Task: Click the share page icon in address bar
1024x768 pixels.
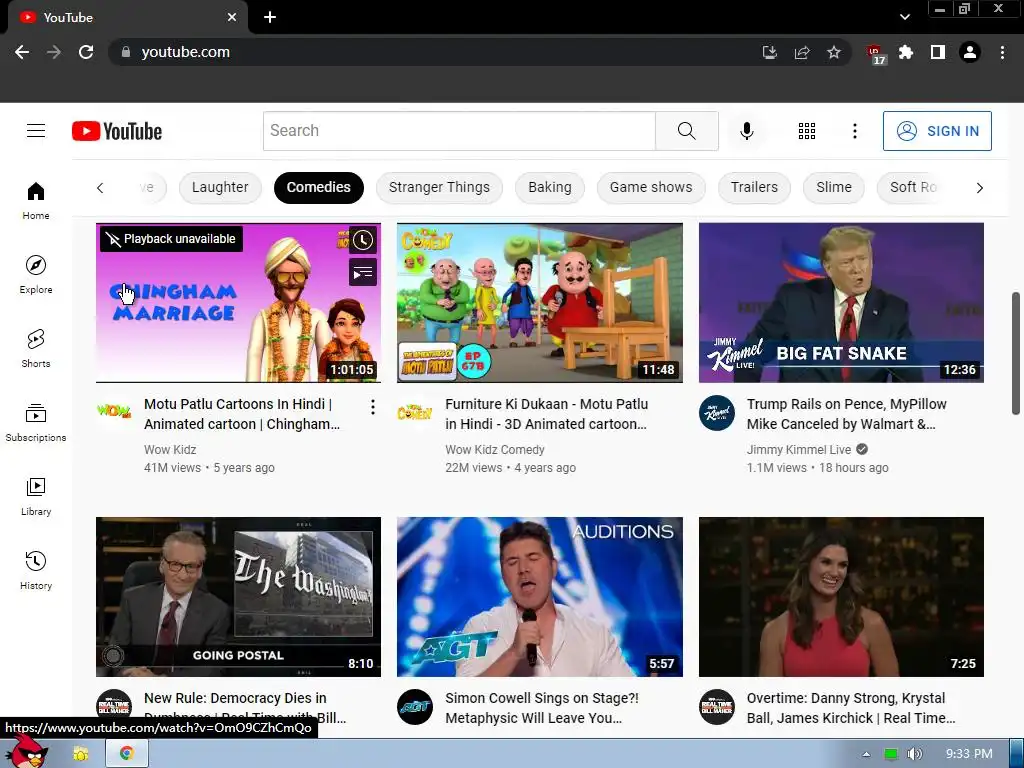Action: 802,52
